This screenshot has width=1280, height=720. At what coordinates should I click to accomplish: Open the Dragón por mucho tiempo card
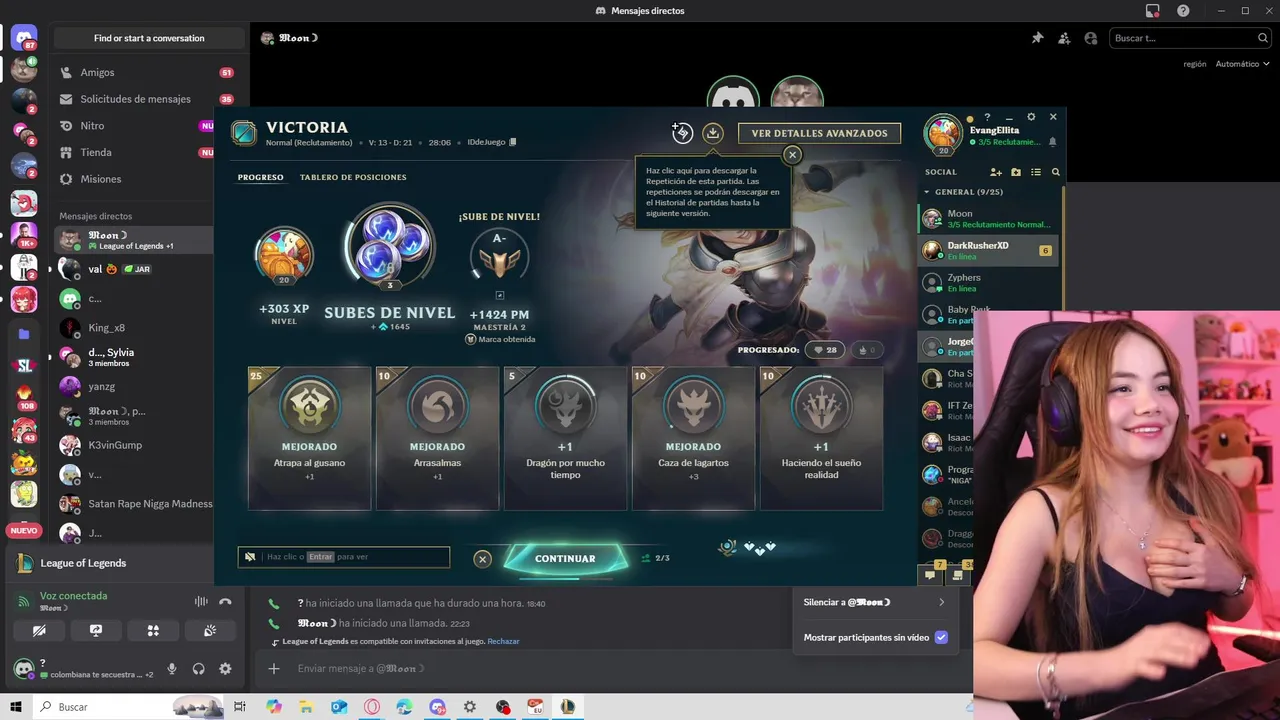(565, 438)
